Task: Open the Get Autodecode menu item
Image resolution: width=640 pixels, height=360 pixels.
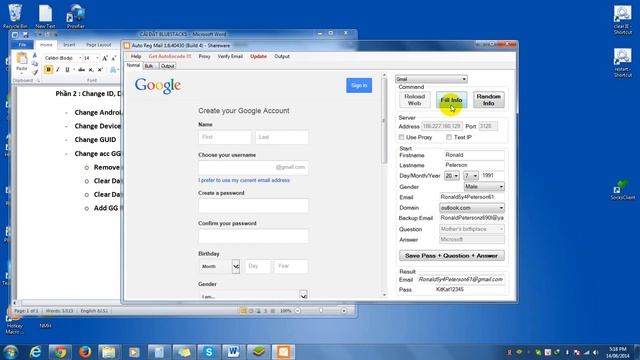Action: [169, 56]
